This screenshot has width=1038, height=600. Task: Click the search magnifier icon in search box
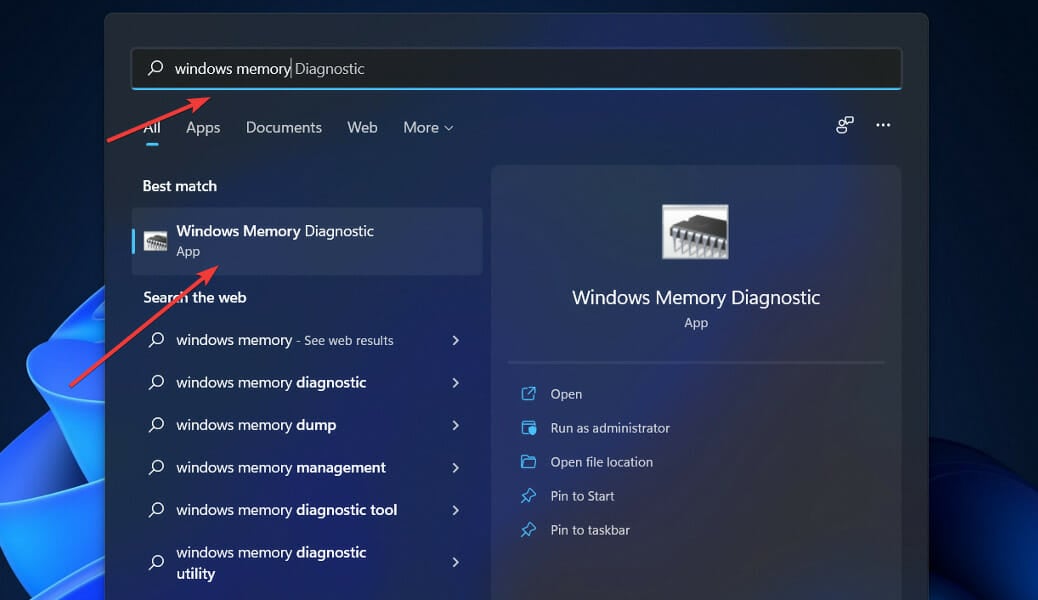coord(156,68)
